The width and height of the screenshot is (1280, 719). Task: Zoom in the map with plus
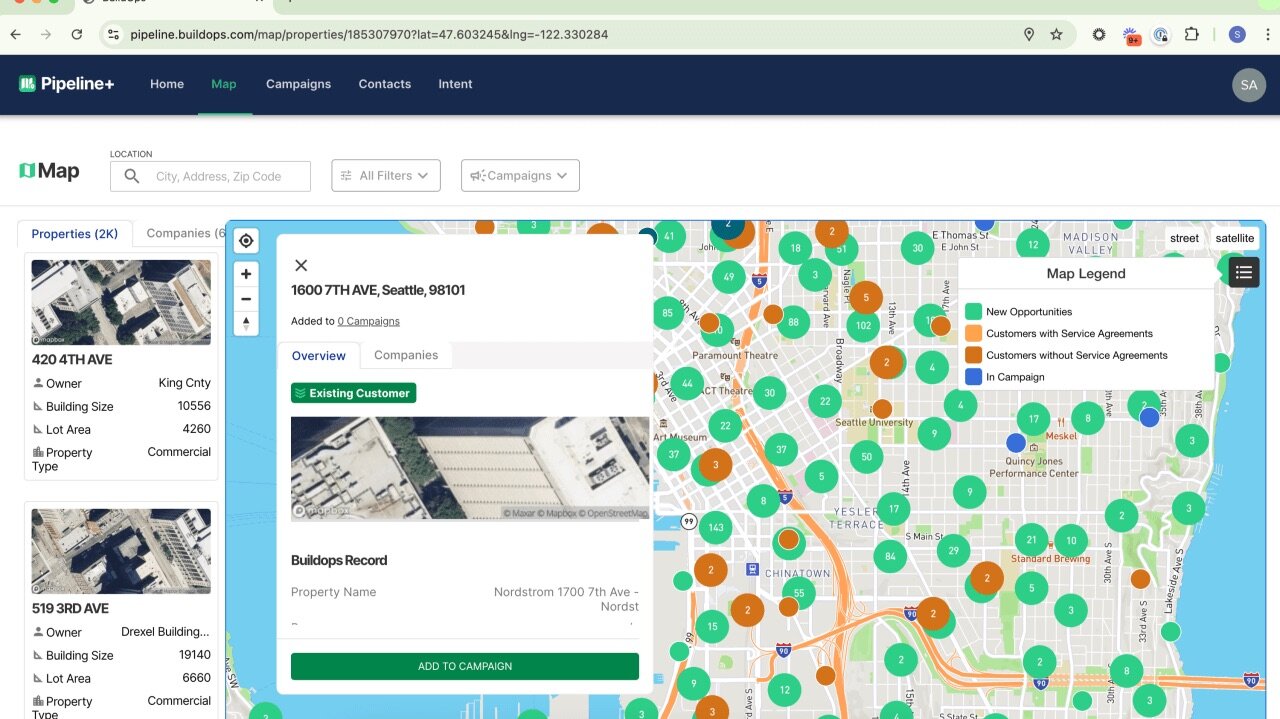246,273
